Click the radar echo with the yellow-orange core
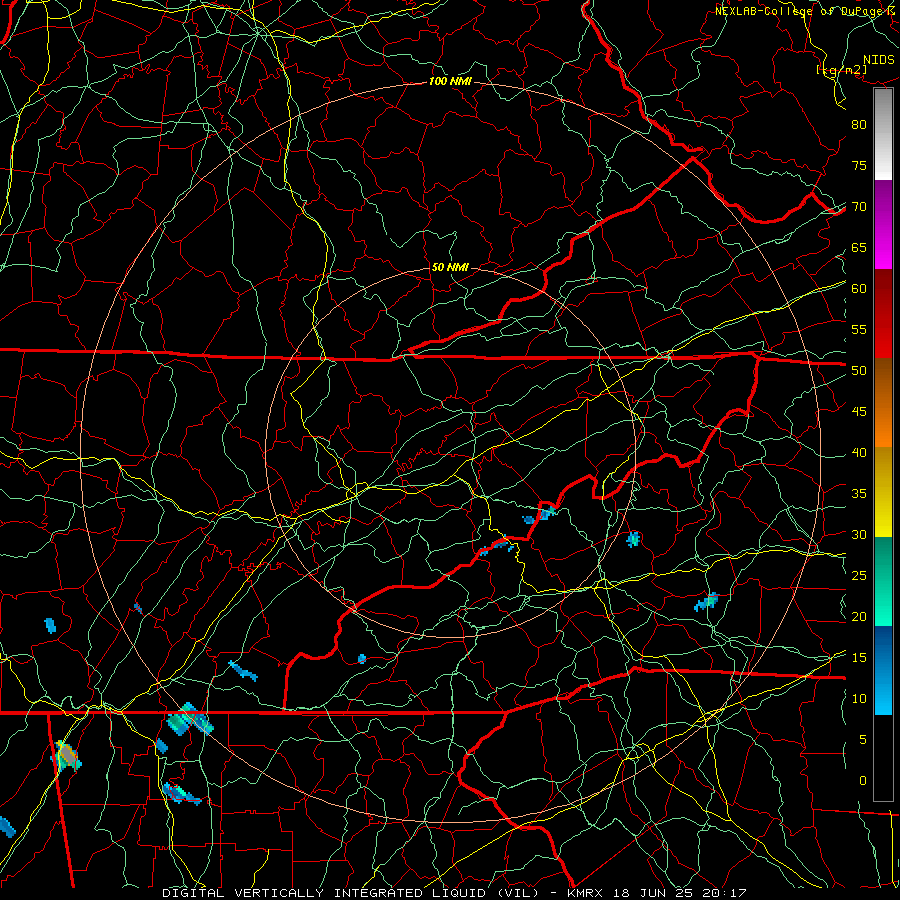Viewport: 900px width, 900px height. [68, 755]
